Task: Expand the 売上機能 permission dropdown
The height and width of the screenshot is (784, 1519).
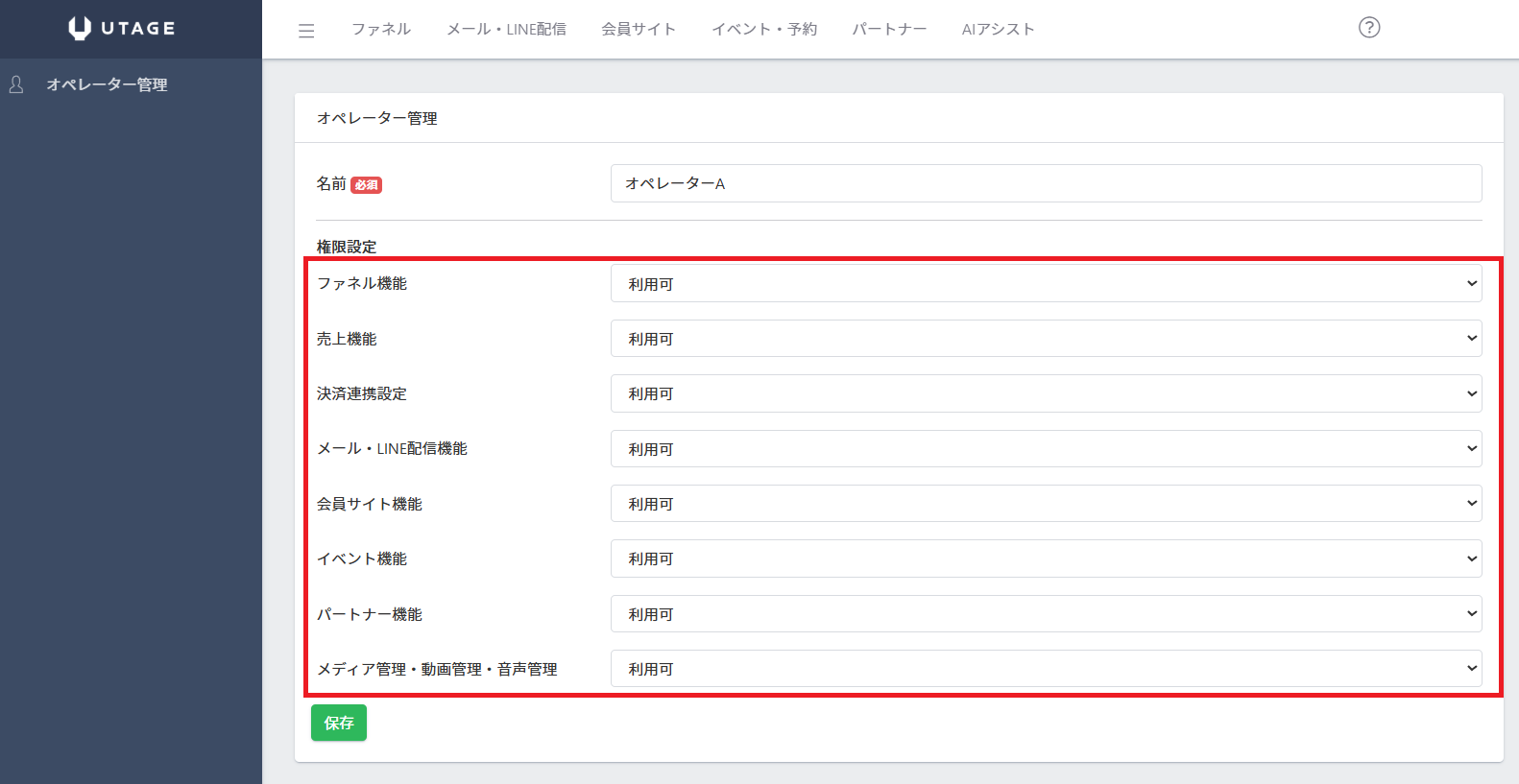Action: [x=1046, y=339]
